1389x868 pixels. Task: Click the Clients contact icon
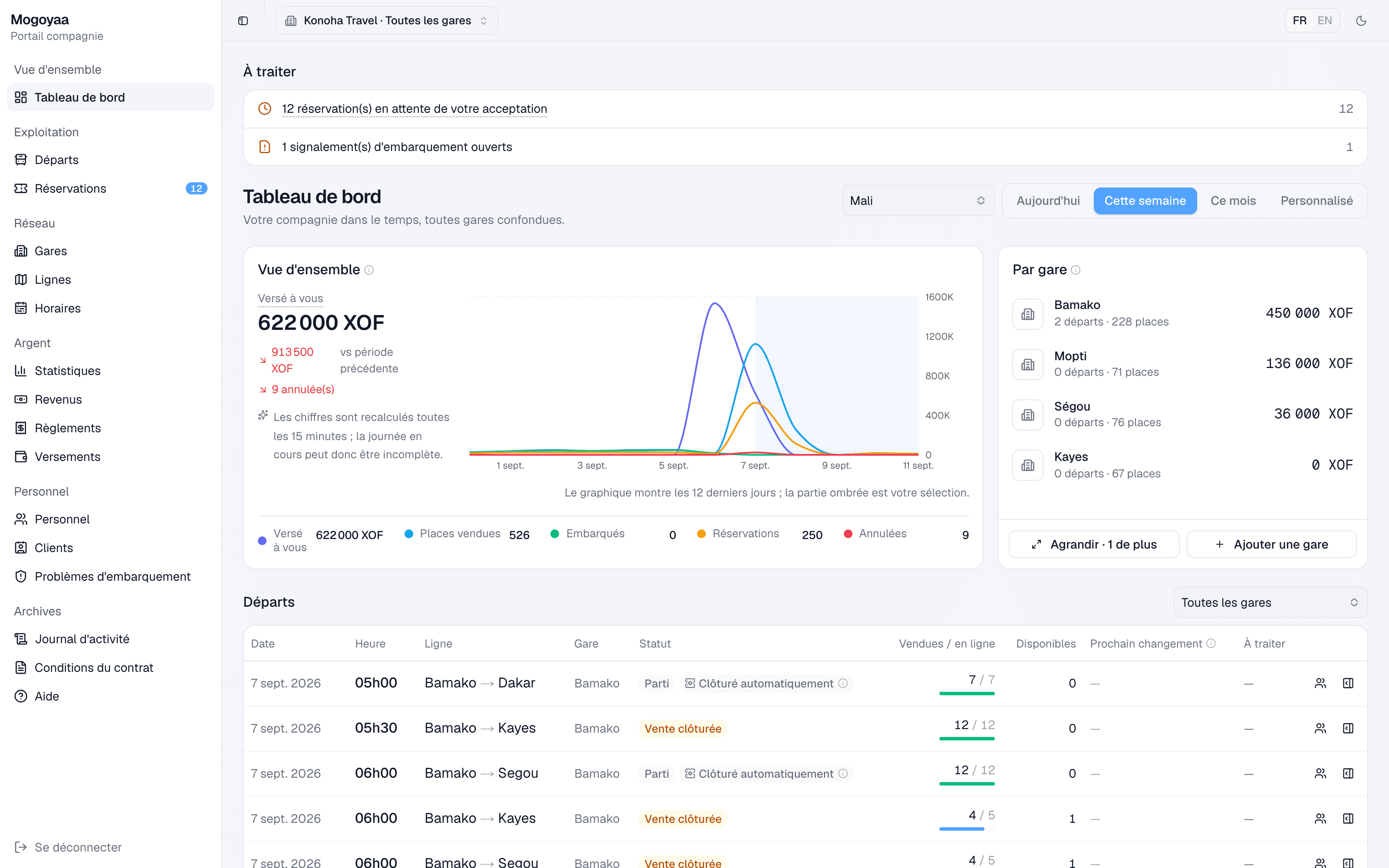pyautogui.click(x=21, y=548)
